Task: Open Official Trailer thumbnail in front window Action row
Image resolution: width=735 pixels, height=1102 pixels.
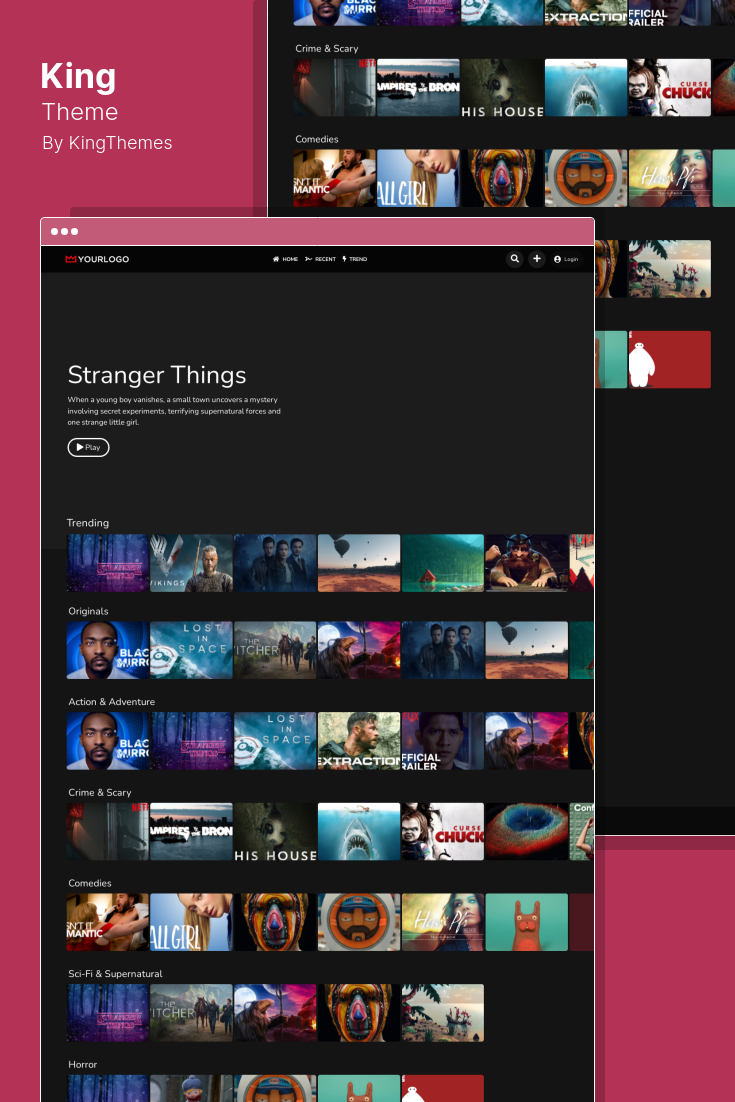Action: 443,741
